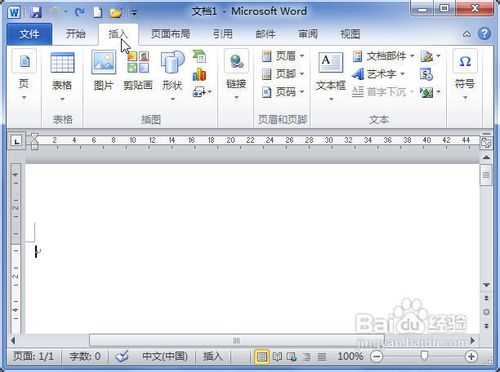This screenshot has height=372, width=500.
Task: Open the 页脚 (Footer) dropdown
Action: coord(283,74)
